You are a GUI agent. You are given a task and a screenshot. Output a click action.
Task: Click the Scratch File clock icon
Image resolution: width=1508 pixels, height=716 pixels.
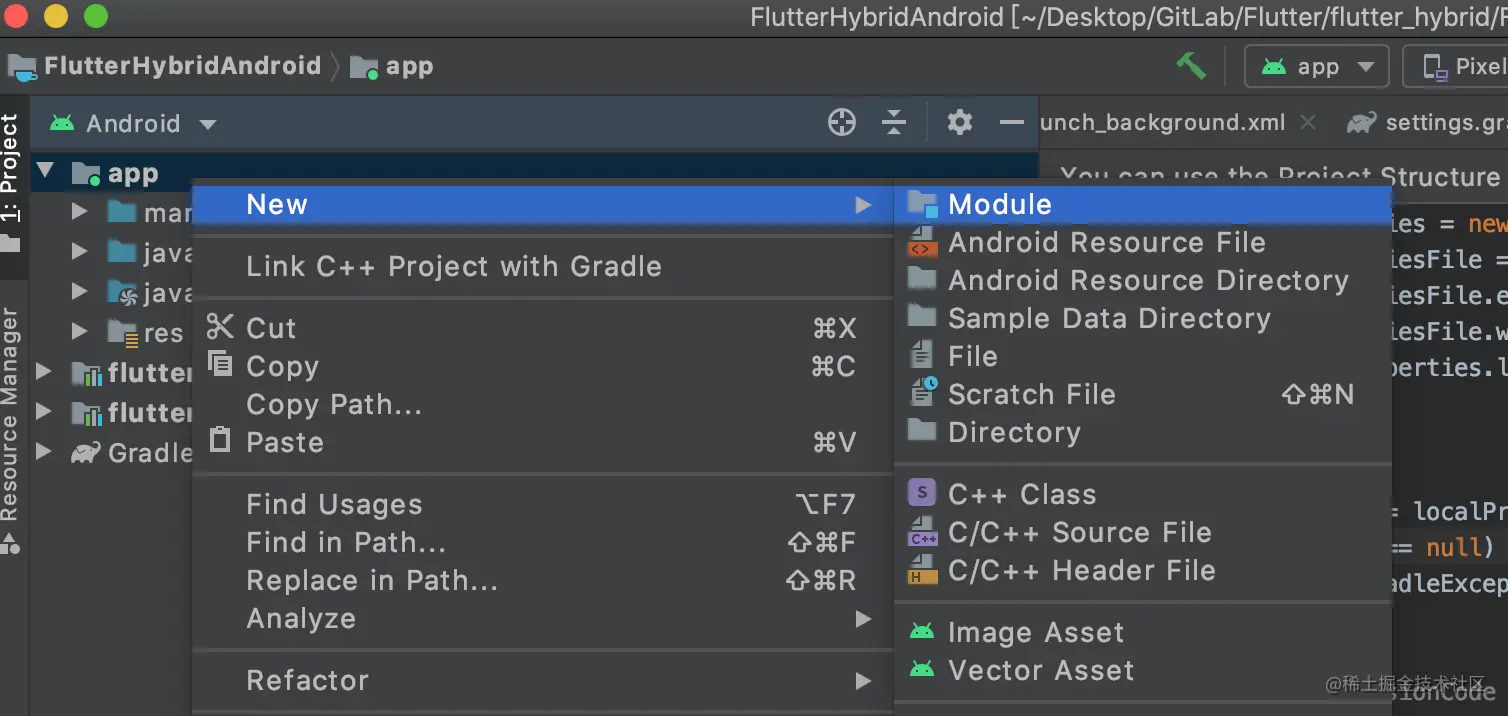[923, 392]
